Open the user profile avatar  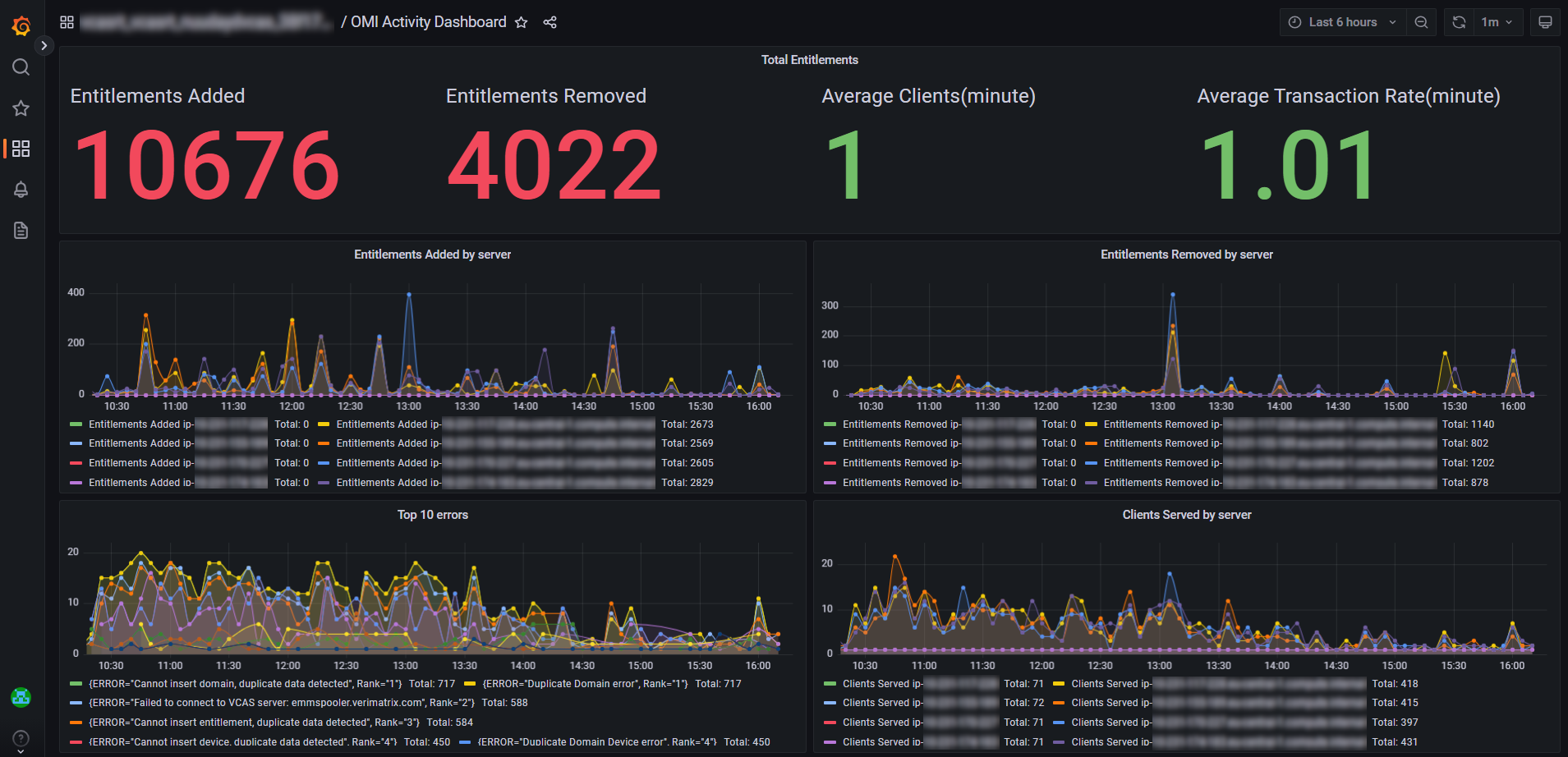pos(21,698)
